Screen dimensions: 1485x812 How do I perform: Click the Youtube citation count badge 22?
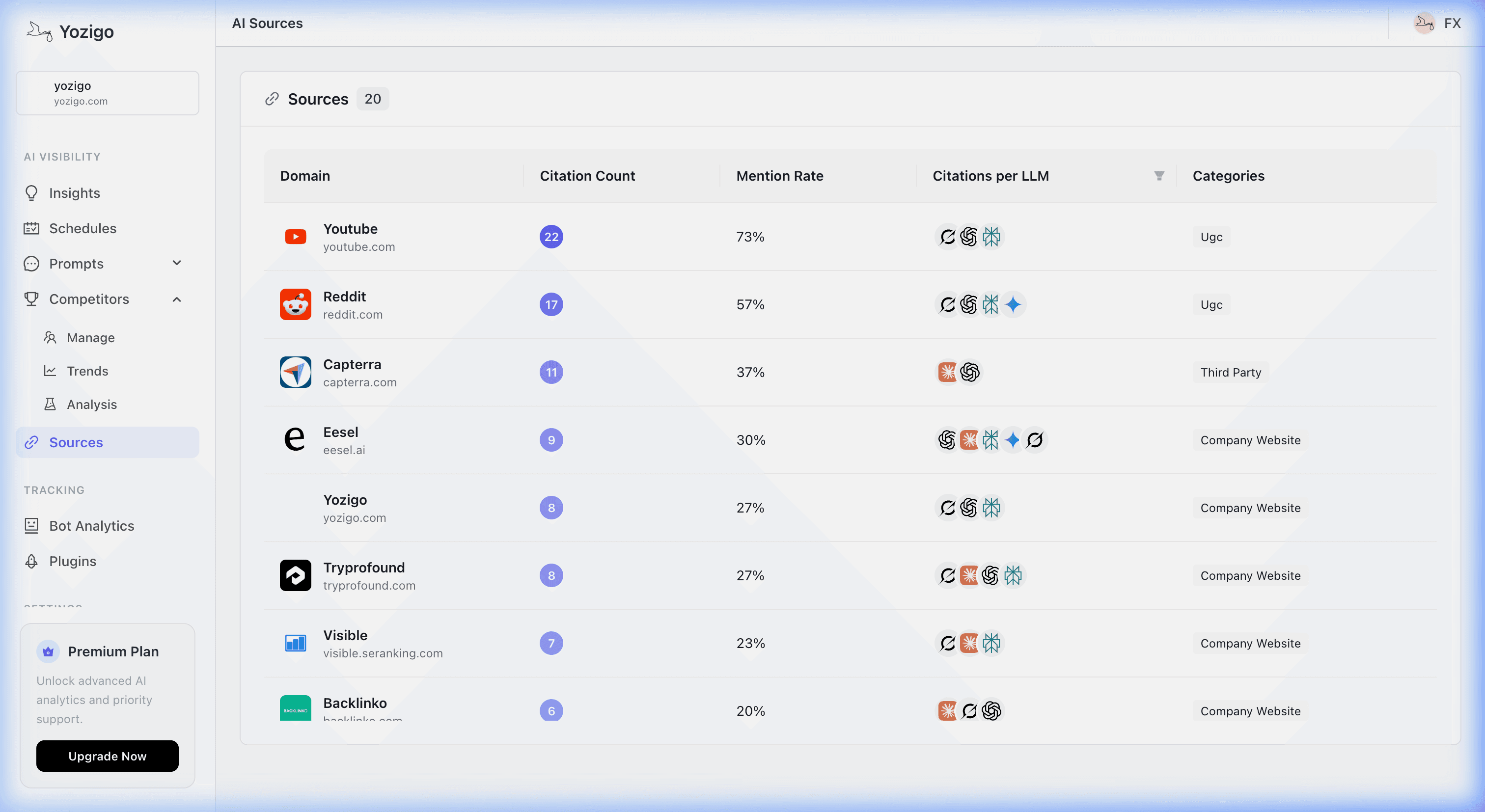pos(551,237)
